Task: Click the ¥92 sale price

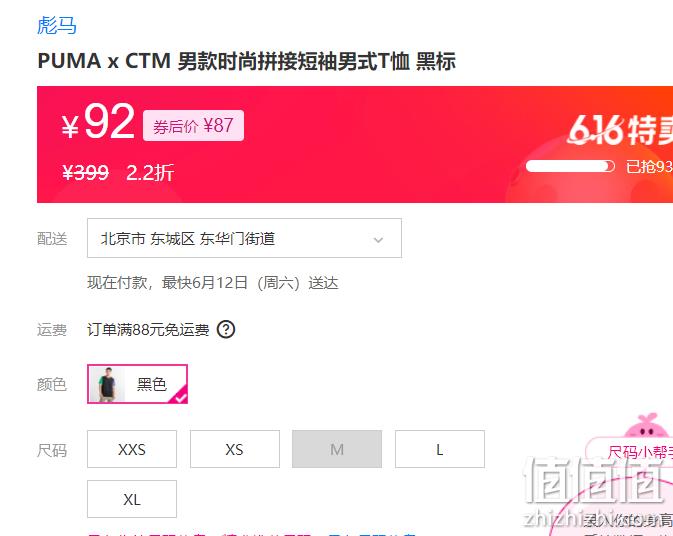Action: pyautogui.click(x=99, y=122)
